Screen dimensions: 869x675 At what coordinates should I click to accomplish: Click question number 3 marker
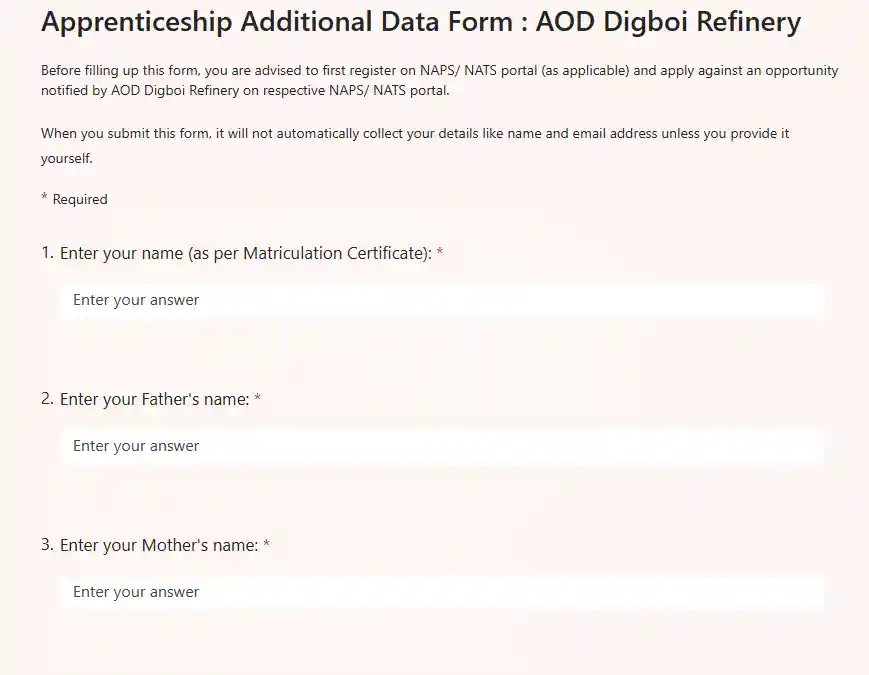coord(47,545)
